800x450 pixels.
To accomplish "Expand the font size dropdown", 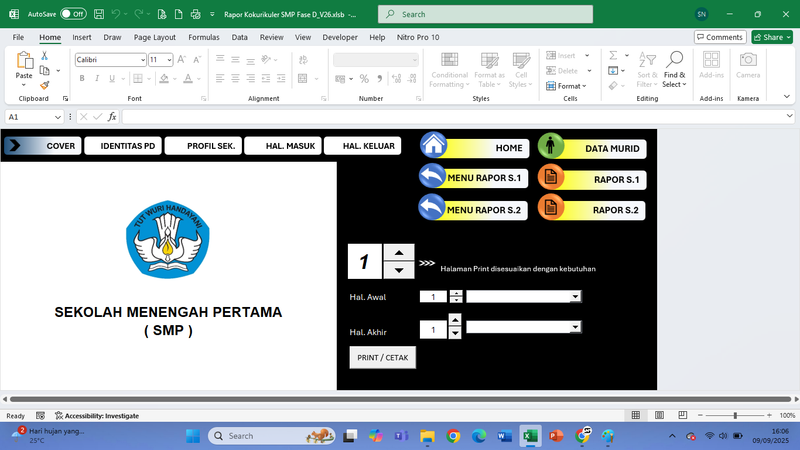I will 168,60.
